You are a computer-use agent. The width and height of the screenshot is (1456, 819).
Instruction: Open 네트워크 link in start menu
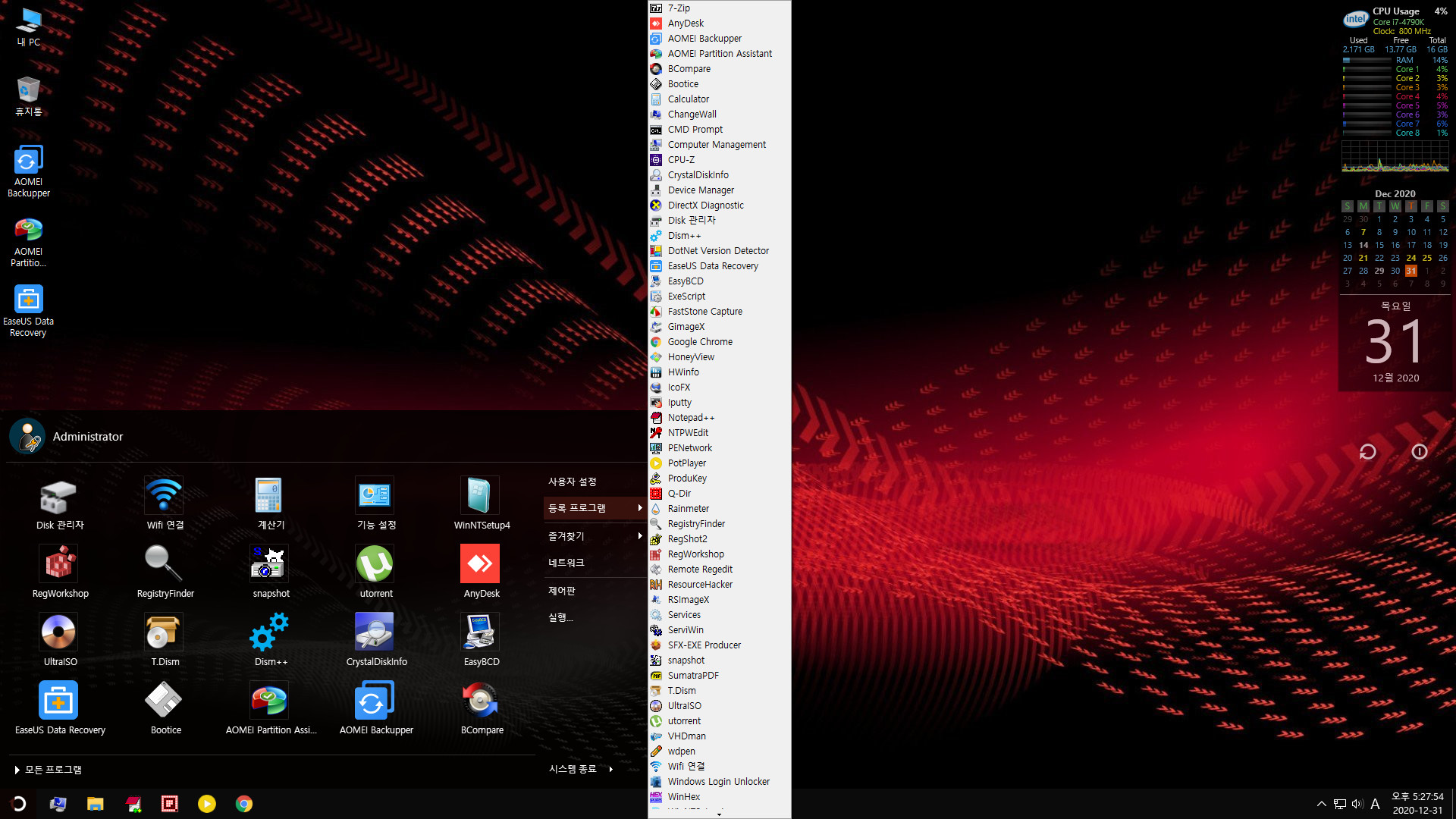coord(566,563)
